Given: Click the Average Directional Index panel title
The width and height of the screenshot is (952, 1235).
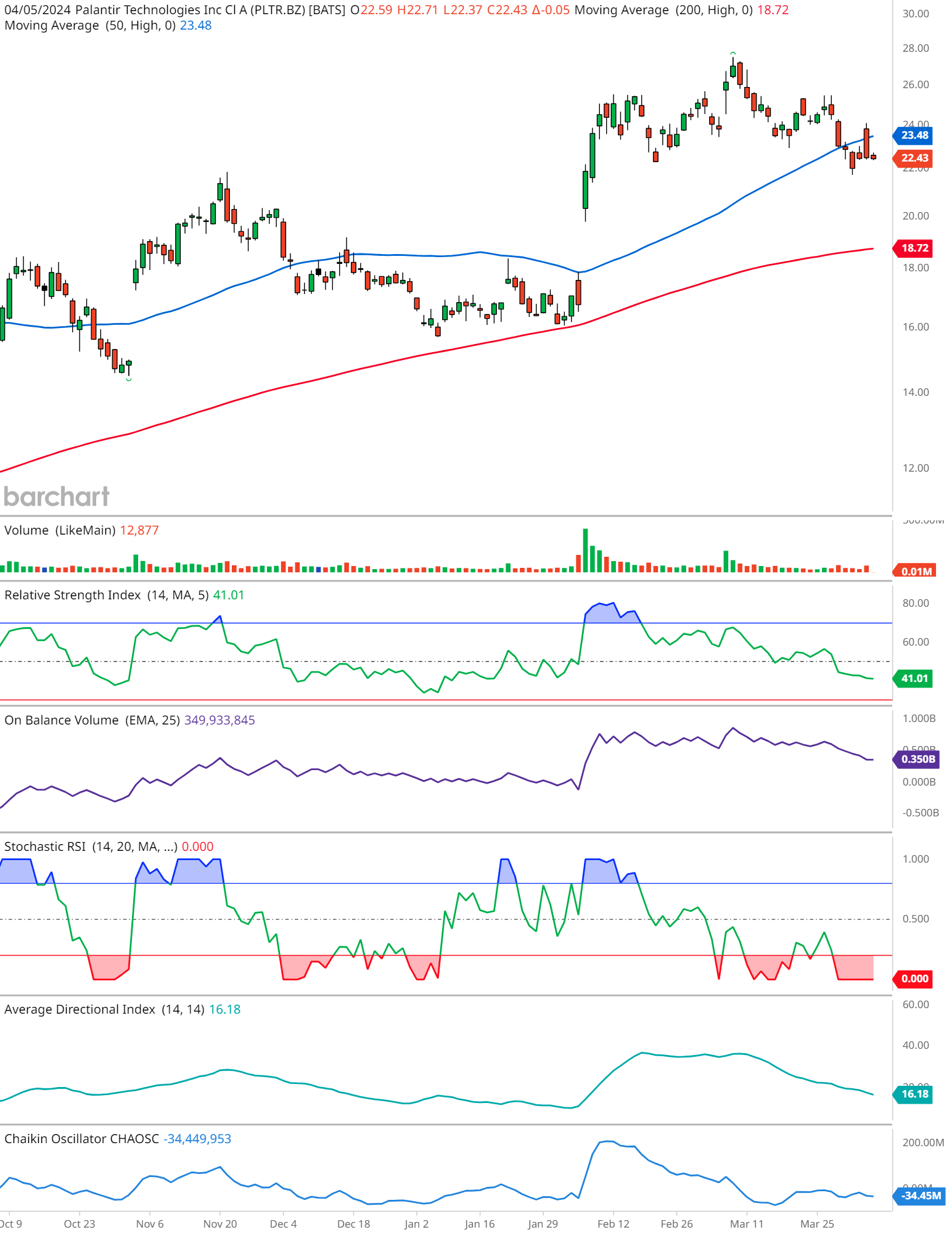Looking at the screenshot, I should click(104, 1010).
